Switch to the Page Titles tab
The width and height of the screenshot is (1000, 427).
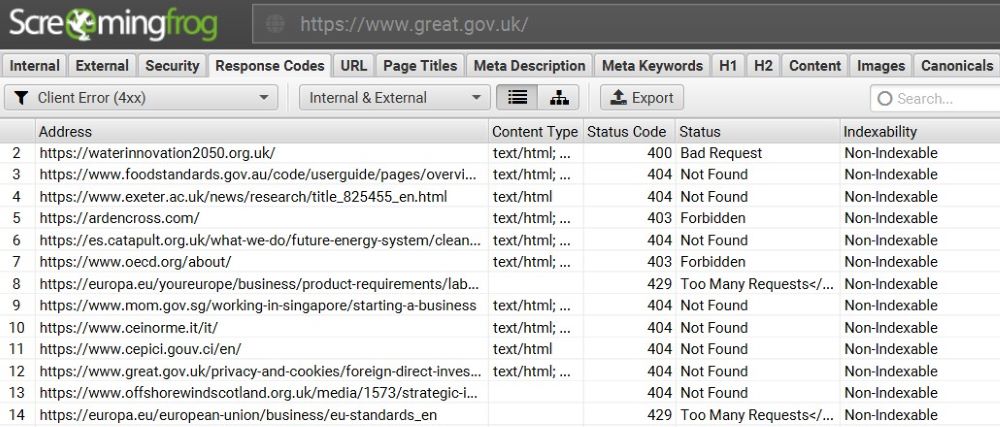420,66
